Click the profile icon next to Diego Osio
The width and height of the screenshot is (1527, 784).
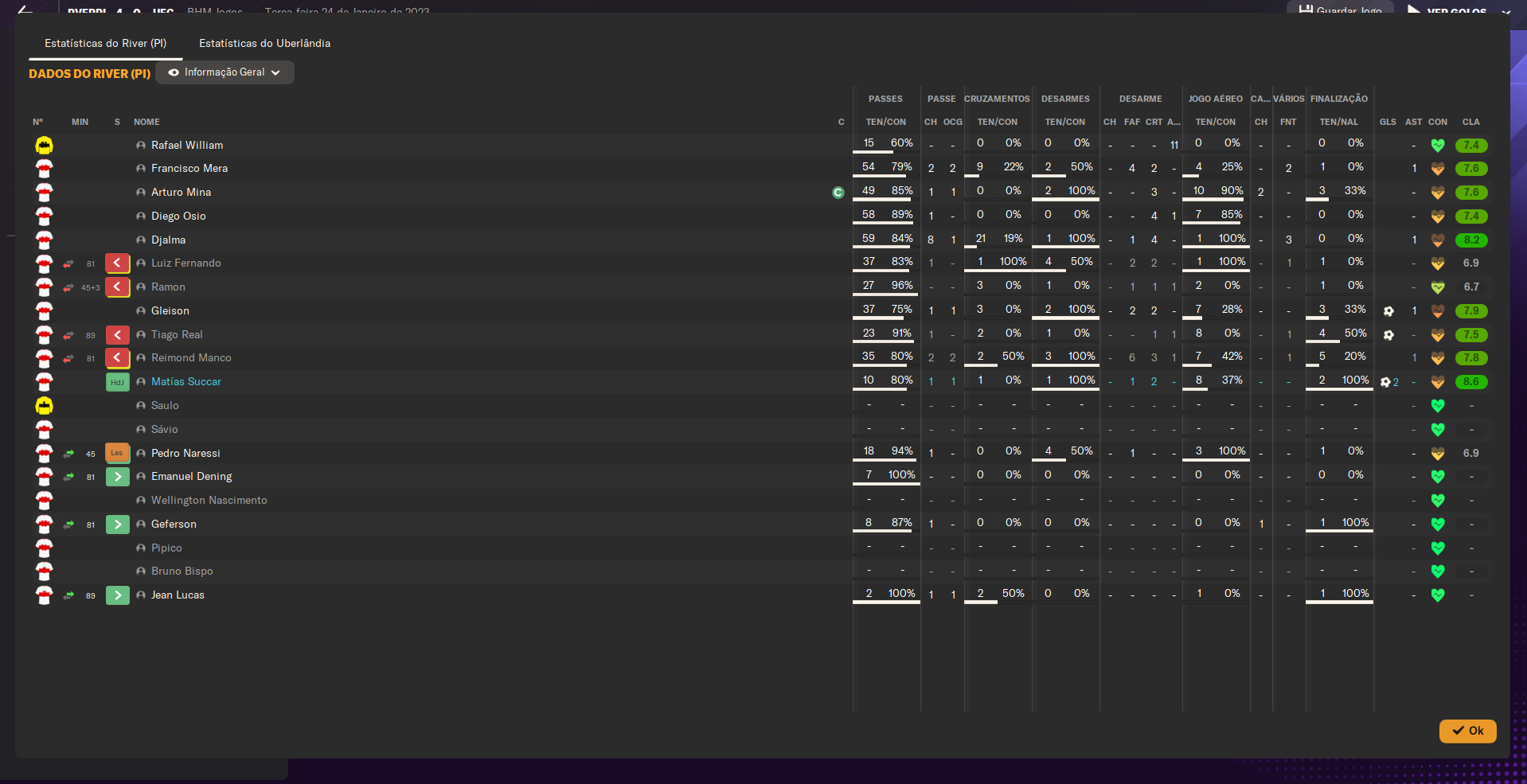point(141,216)
